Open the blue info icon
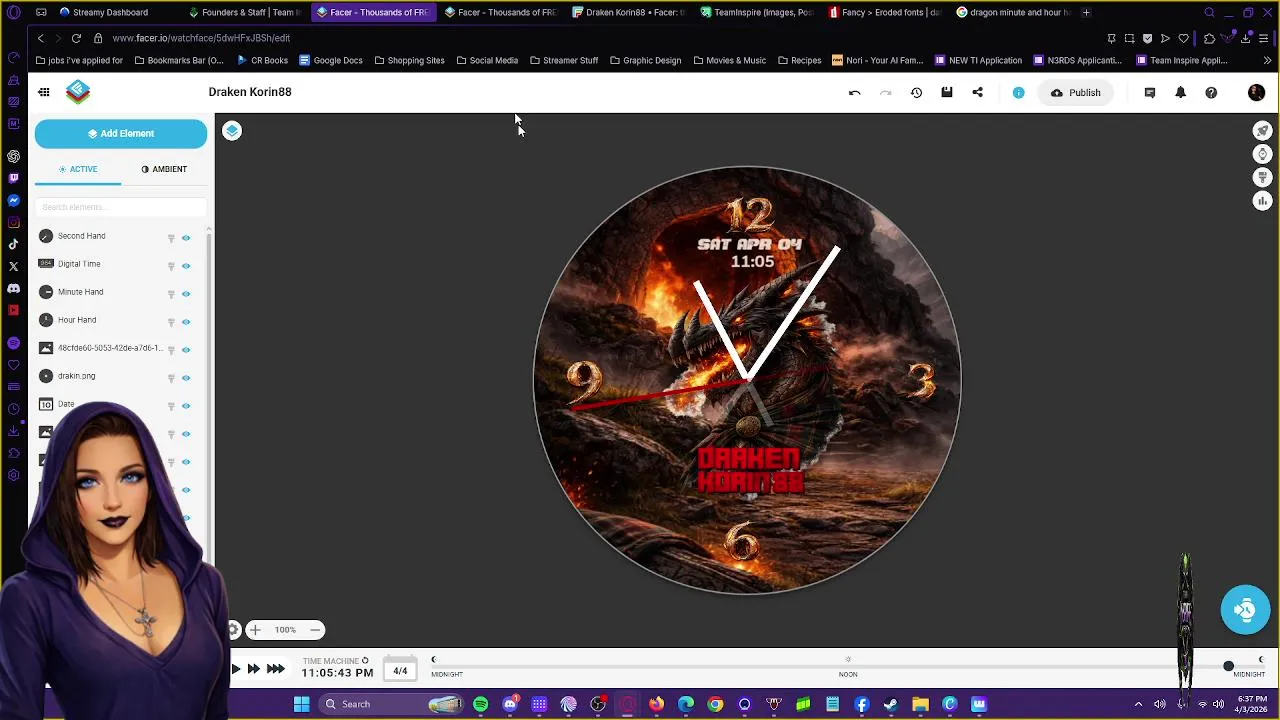This screenshot has height=720, width=1280. point(1018,92)
